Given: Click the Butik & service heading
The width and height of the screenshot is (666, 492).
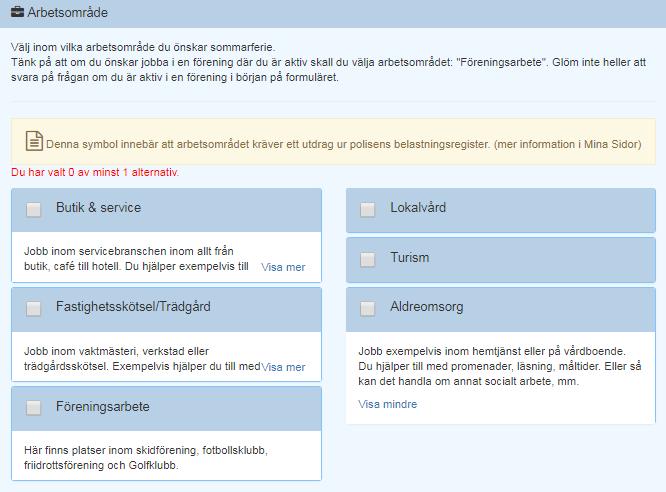Looking at the screenshot, I should pyautogui.click(x=99, y=208).
